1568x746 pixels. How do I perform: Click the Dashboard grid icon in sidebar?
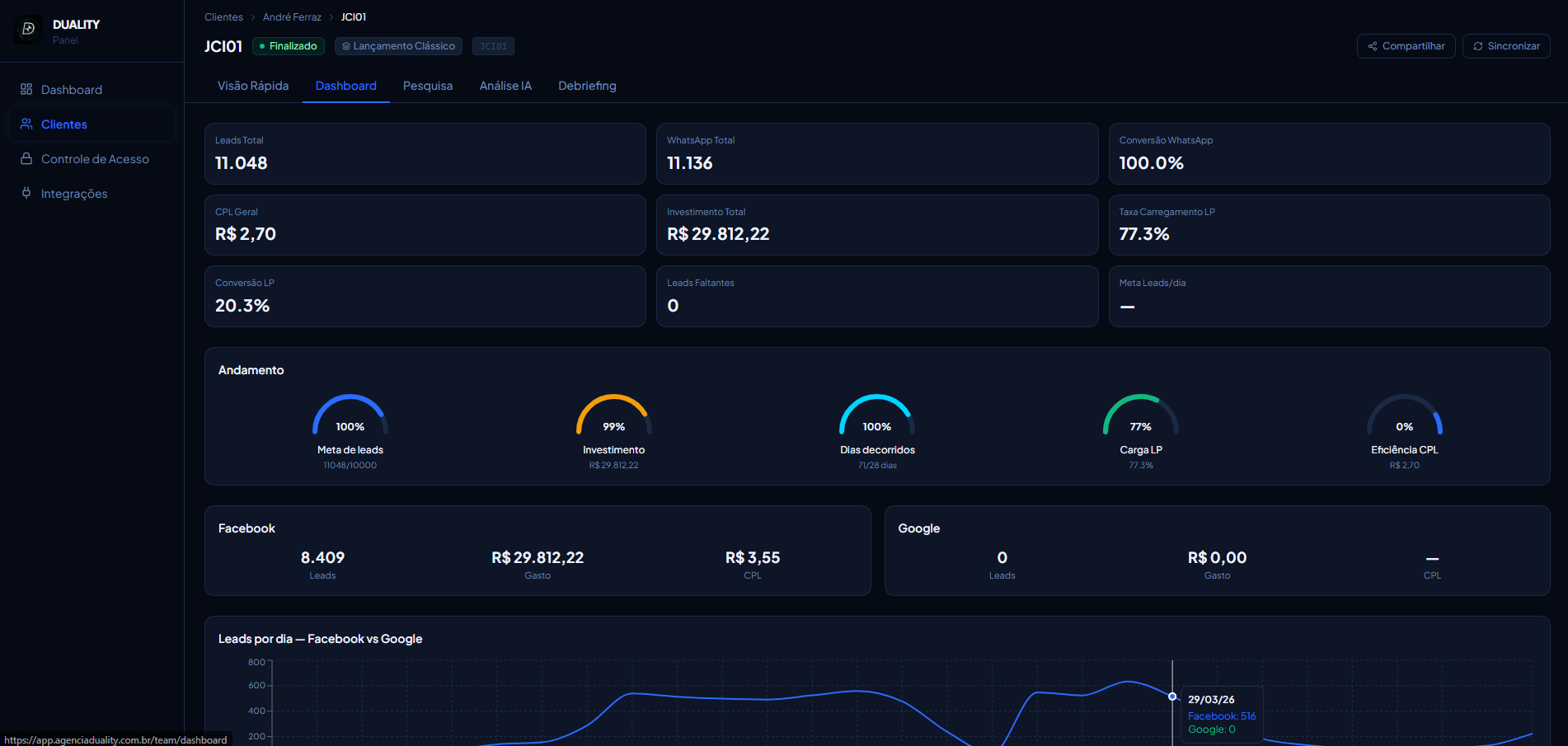coord(26,89)
